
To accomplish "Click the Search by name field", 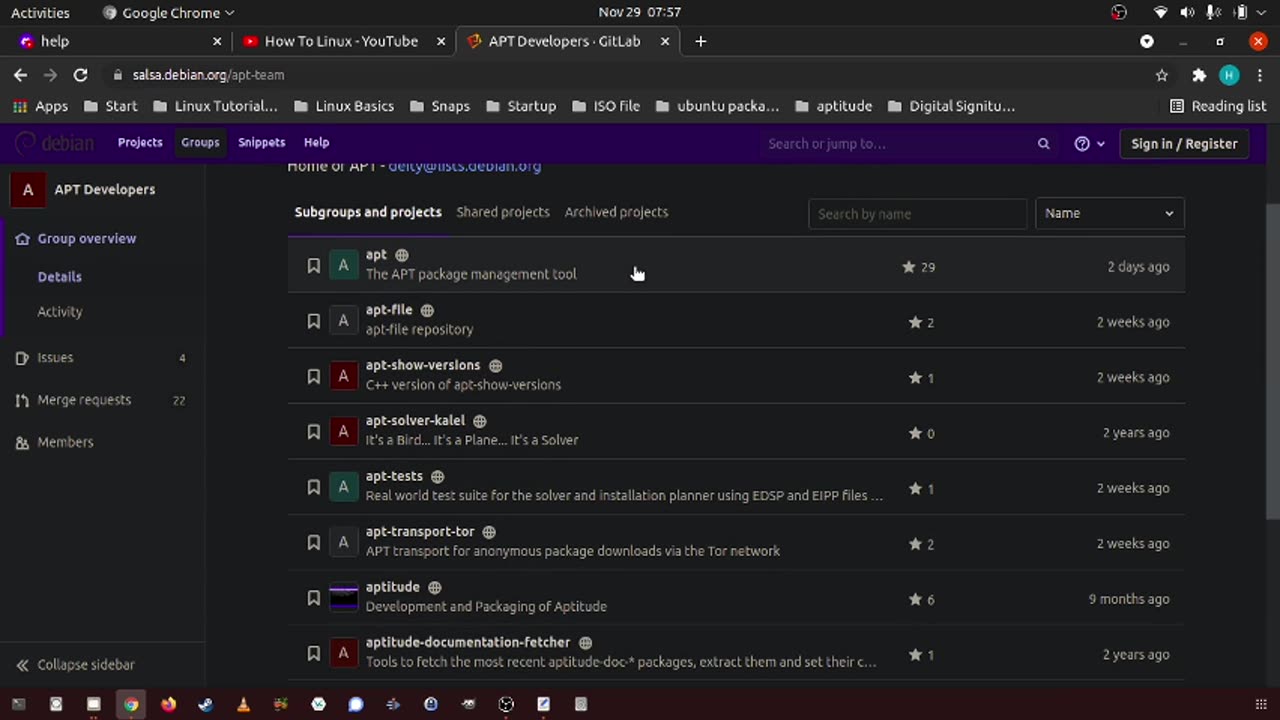I will point(917,213).
